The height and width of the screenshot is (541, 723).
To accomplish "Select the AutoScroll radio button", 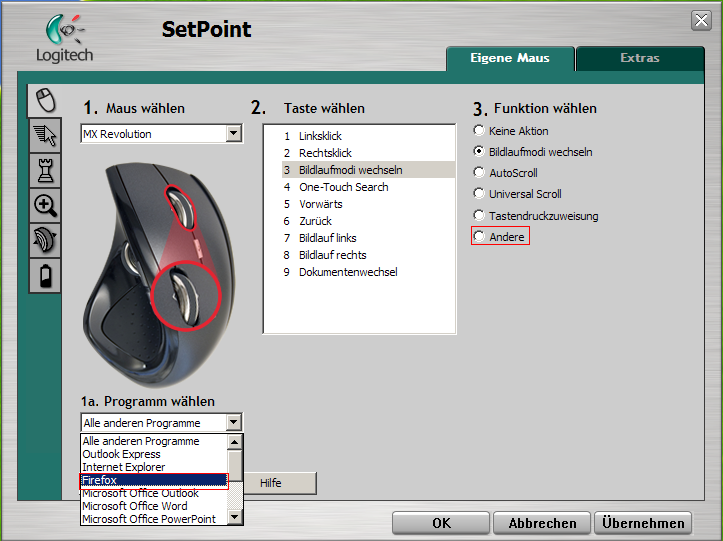I will (479, 172).
